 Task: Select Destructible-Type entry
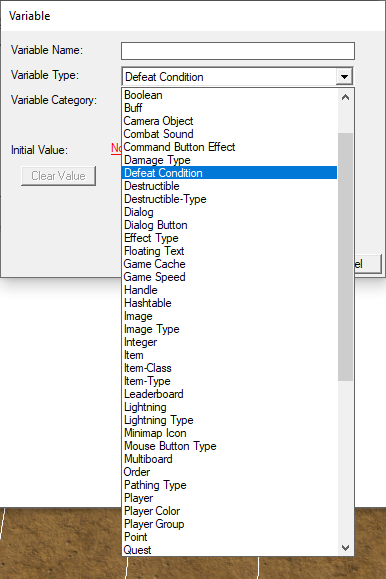229,199
